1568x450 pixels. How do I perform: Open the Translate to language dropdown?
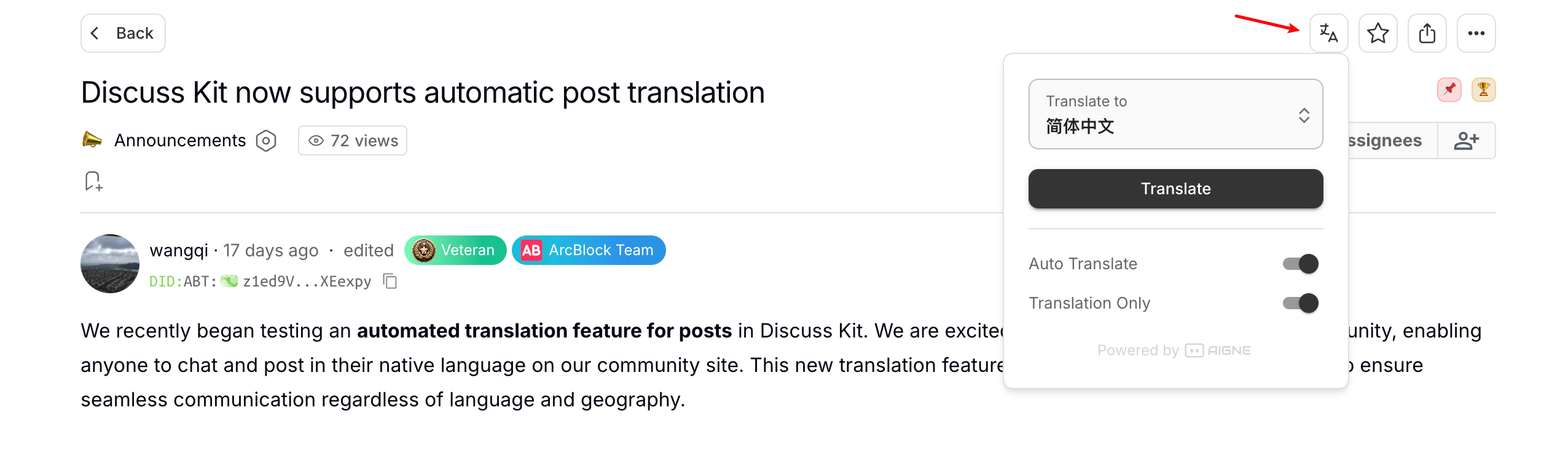pos(1175,114)
